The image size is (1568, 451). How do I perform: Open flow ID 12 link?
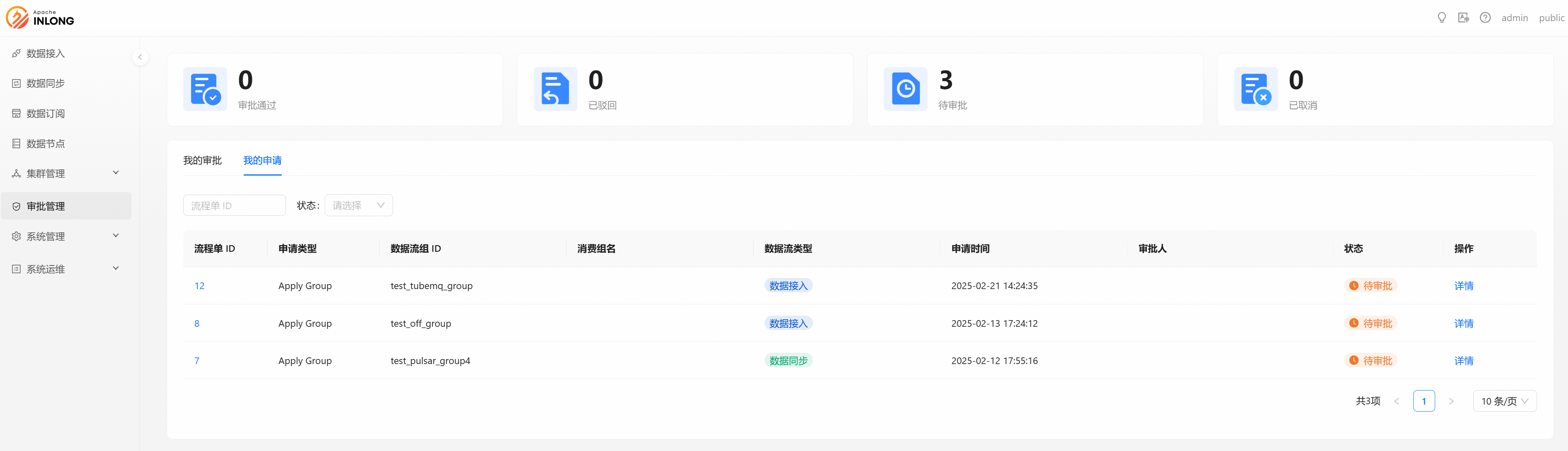click(x=199, y=286)
